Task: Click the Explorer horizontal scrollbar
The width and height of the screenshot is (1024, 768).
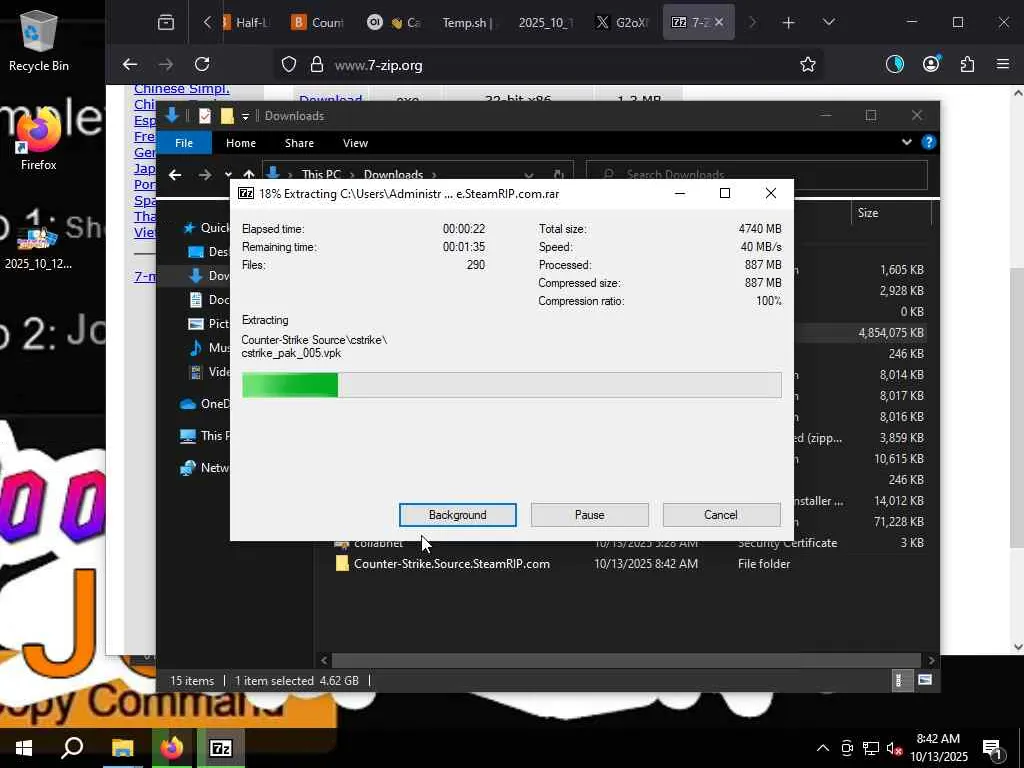Action: (x=627, y=660)
